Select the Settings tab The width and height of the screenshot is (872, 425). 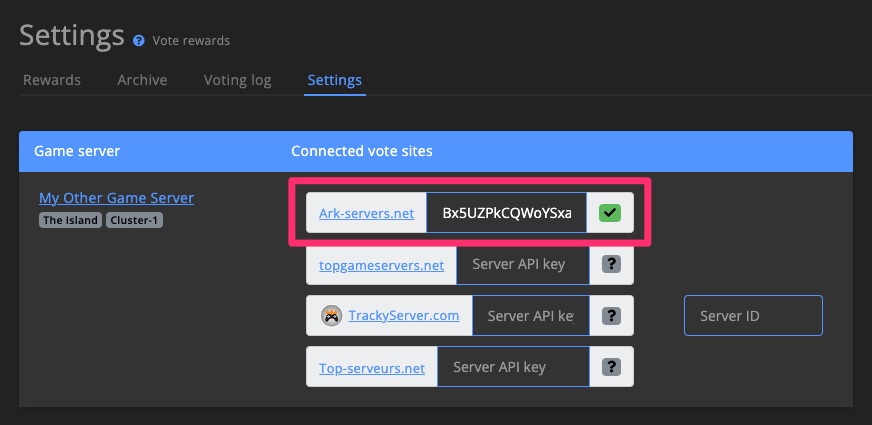[x=335, y=80]
